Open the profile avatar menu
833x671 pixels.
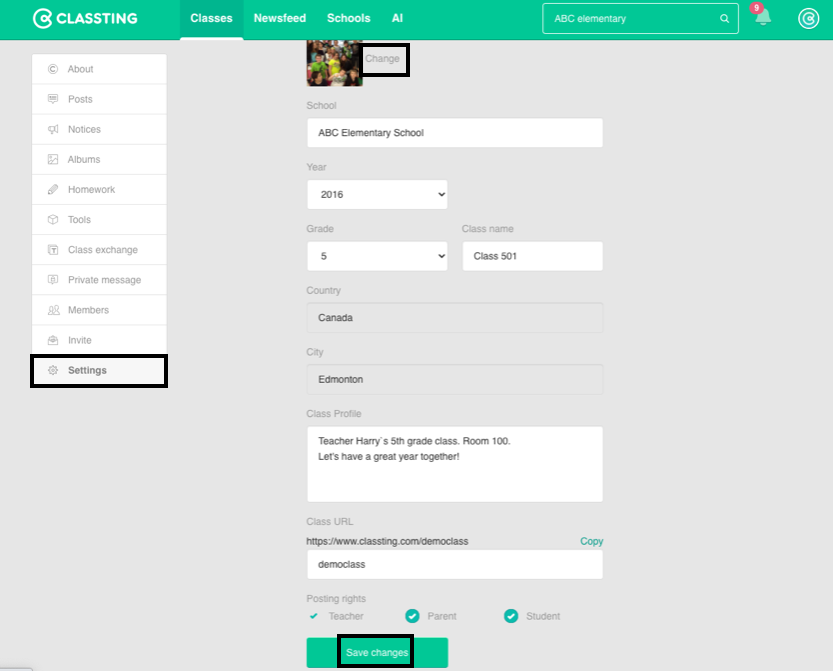coord(809,19)
